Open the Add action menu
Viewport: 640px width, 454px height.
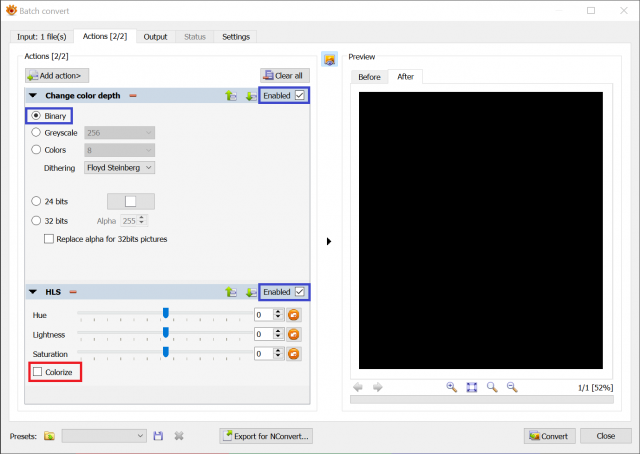57,76
